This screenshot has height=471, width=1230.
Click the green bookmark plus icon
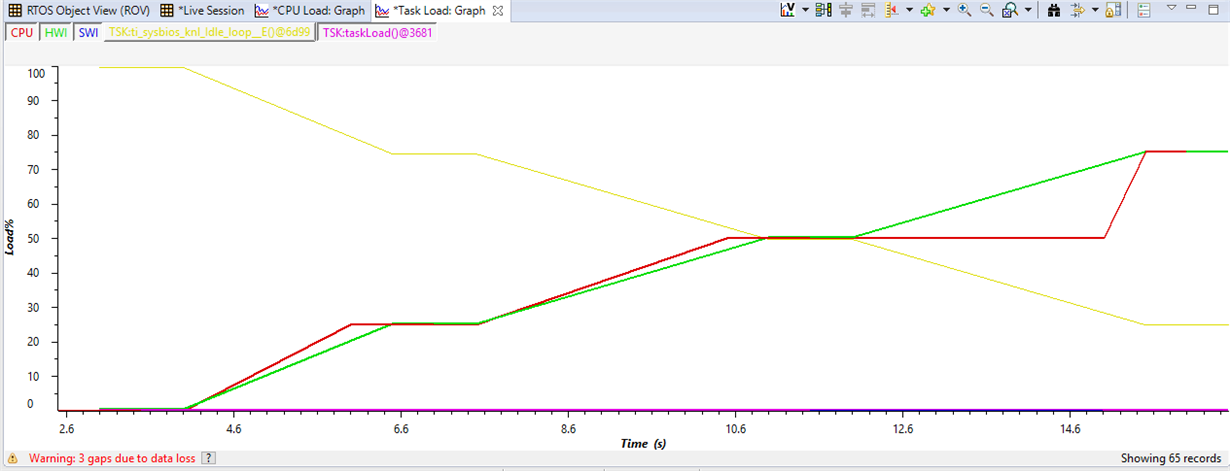coord(928,10)
